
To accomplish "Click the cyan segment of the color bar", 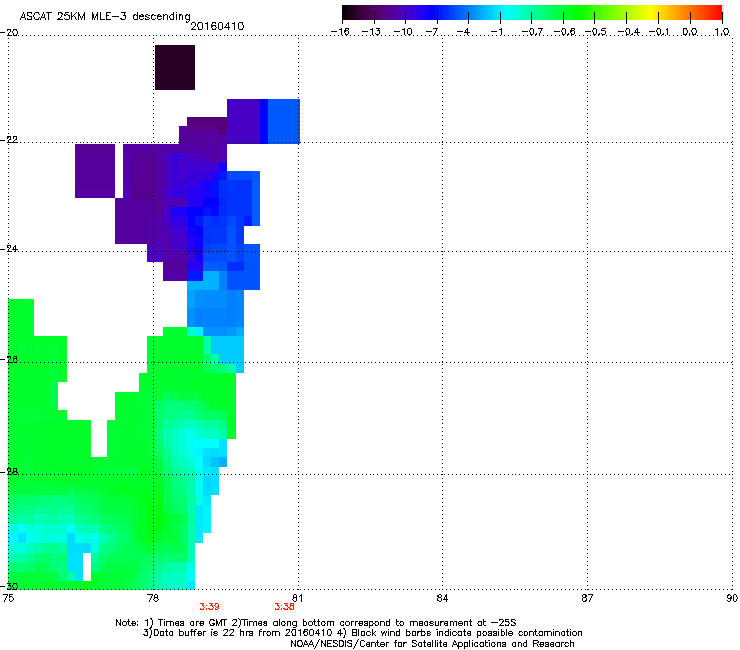I will [x=507, y=12].
